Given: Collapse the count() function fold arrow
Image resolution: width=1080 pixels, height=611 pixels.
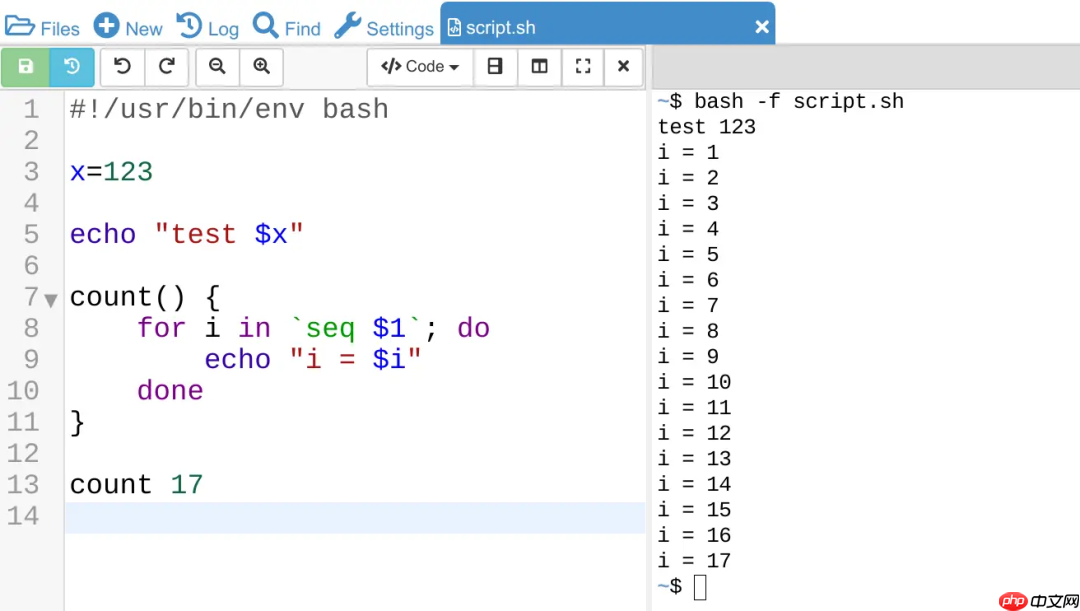Looking at the screenshot, I should [x=51, y=300].
